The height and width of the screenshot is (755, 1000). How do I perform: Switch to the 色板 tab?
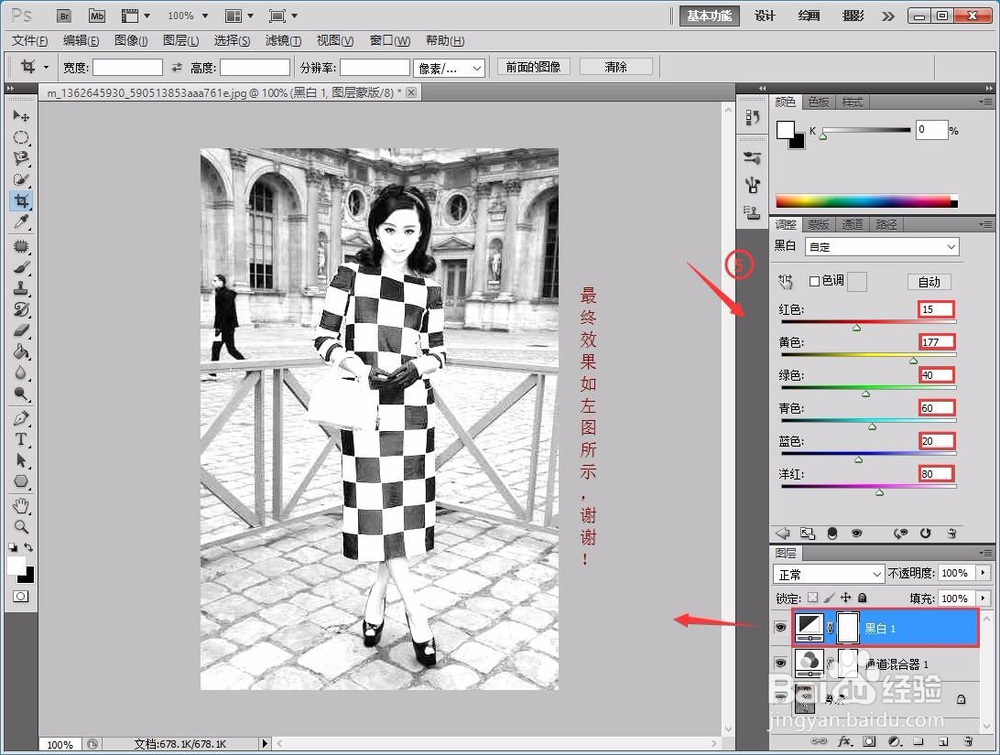(x=818, y=102)
